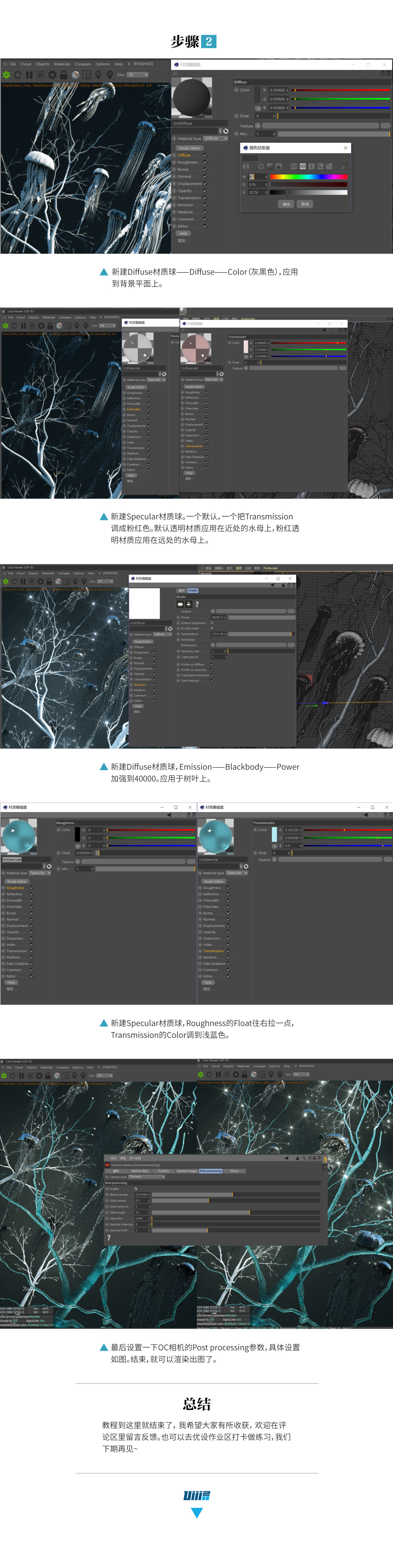
Task: Pause rendering in the first Live Viewer toolbar
Action: point(29,75)
